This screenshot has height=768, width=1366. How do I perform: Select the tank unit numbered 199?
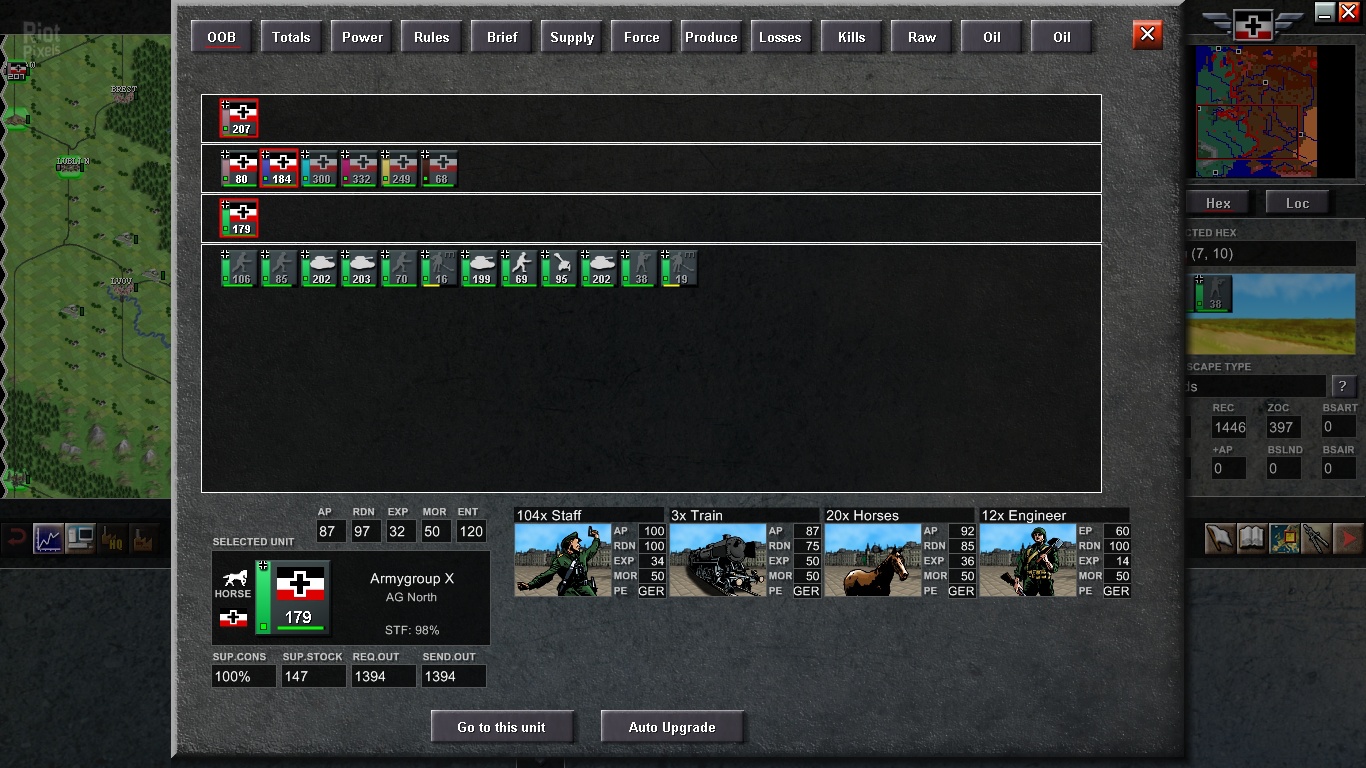point(480,268)
